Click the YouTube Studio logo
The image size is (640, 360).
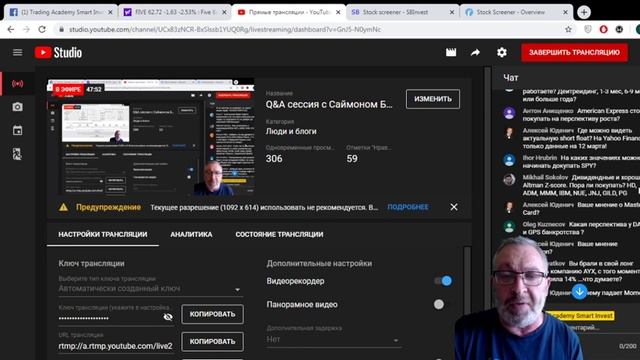[58, 53]
